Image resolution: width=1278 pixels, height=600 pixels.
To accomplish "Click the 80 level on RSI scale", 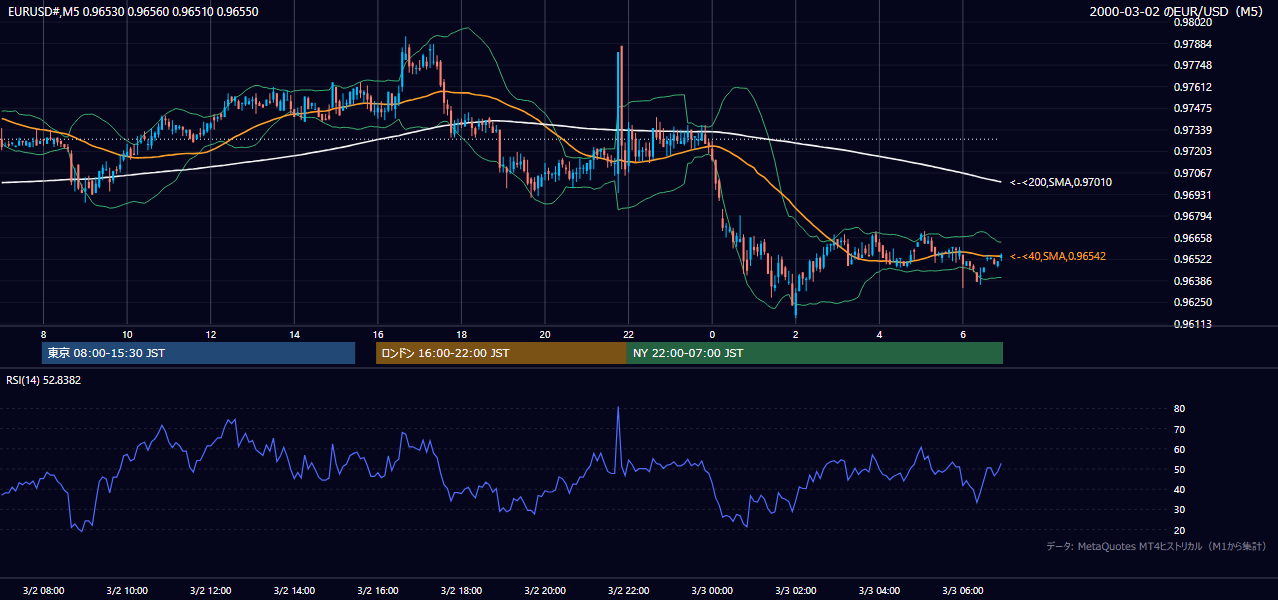I will coord(1179,409).
